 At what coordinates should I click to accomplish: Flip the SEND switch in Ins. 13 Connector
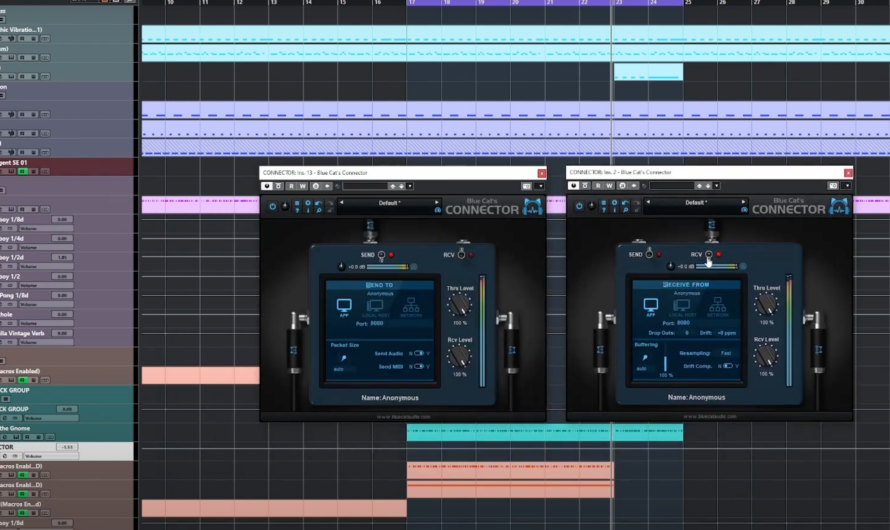click(381, 256)
